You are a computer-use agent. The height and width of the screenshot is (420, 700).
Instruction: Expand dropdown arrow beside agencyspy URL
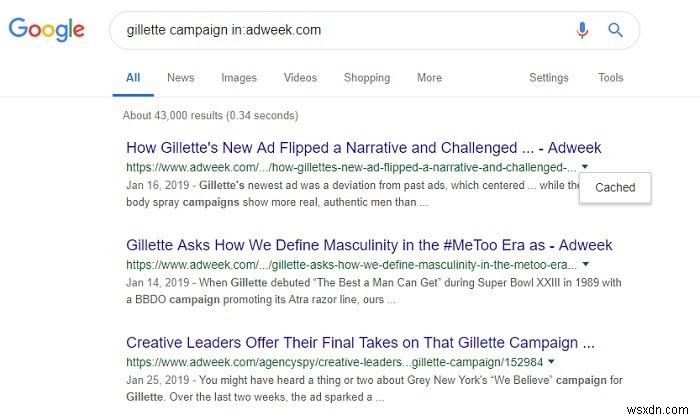pyautogui.click(x=551, y=361)
